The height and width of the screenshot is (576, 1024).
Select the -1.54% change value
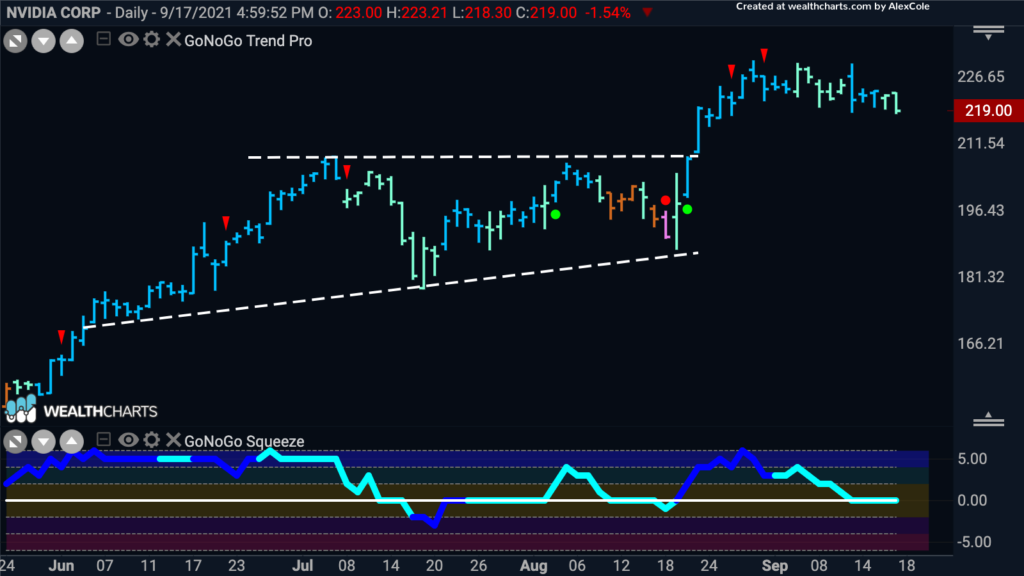[x=607, y=12]
